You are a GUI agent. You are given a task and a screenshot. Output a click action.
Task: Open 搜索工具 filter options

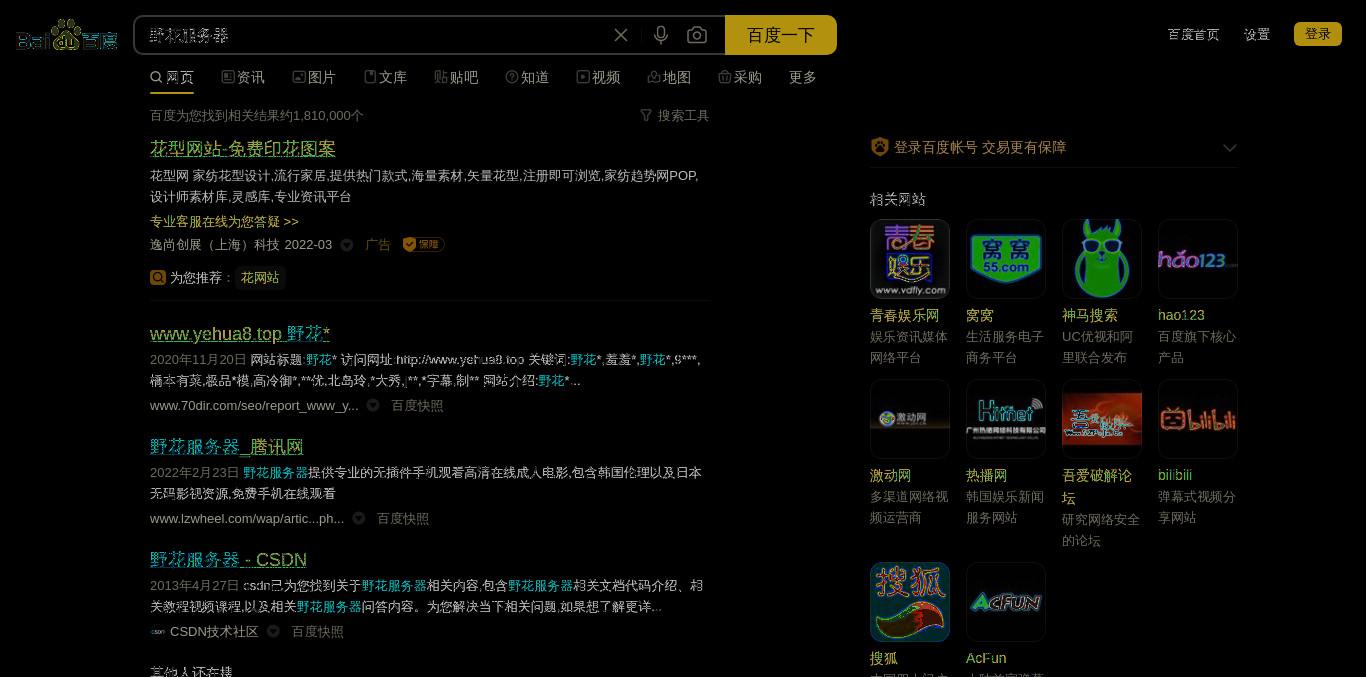[675, 115]
